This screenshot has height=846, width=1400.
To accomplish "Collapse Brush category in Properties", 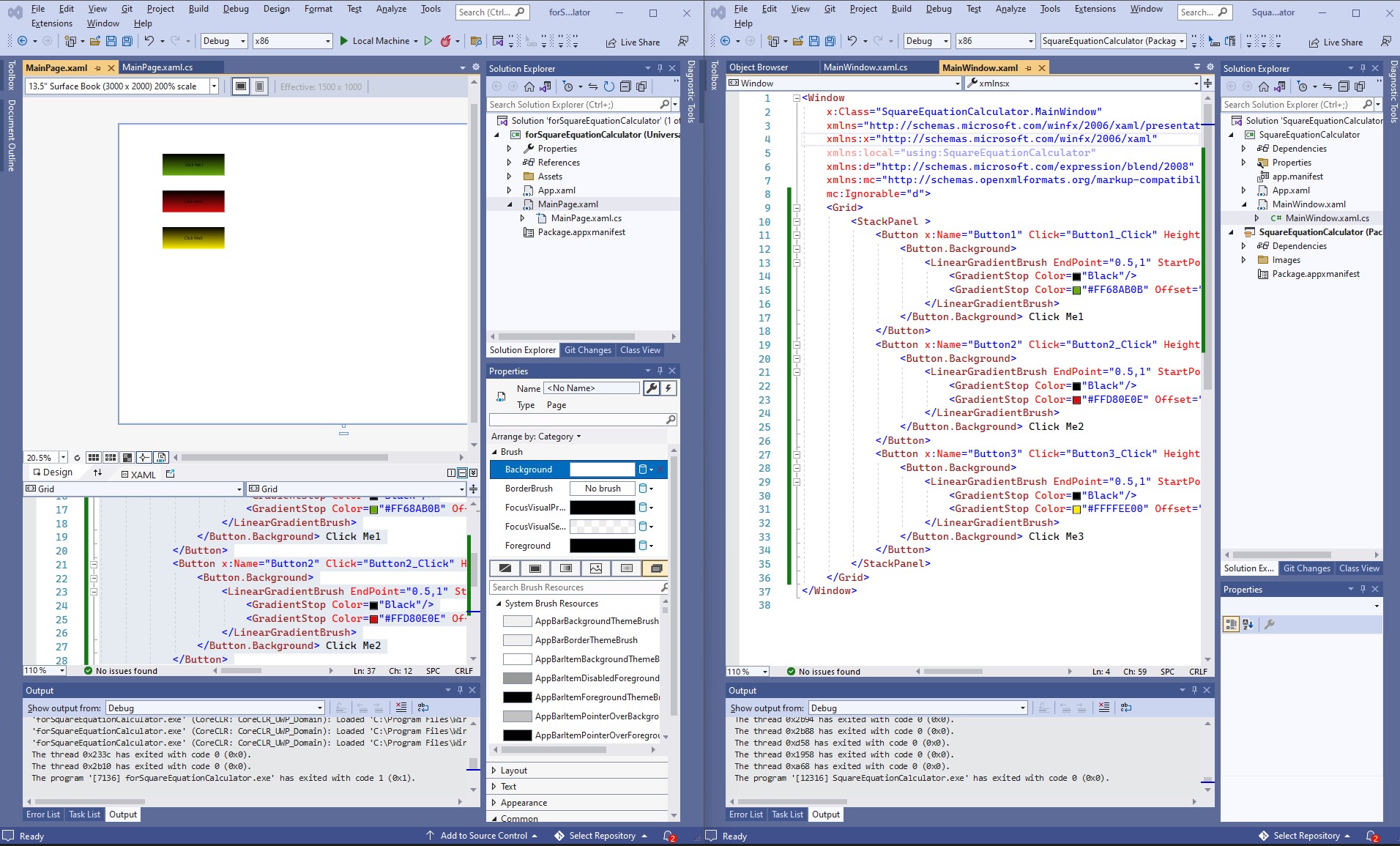I will click(494, 452).
